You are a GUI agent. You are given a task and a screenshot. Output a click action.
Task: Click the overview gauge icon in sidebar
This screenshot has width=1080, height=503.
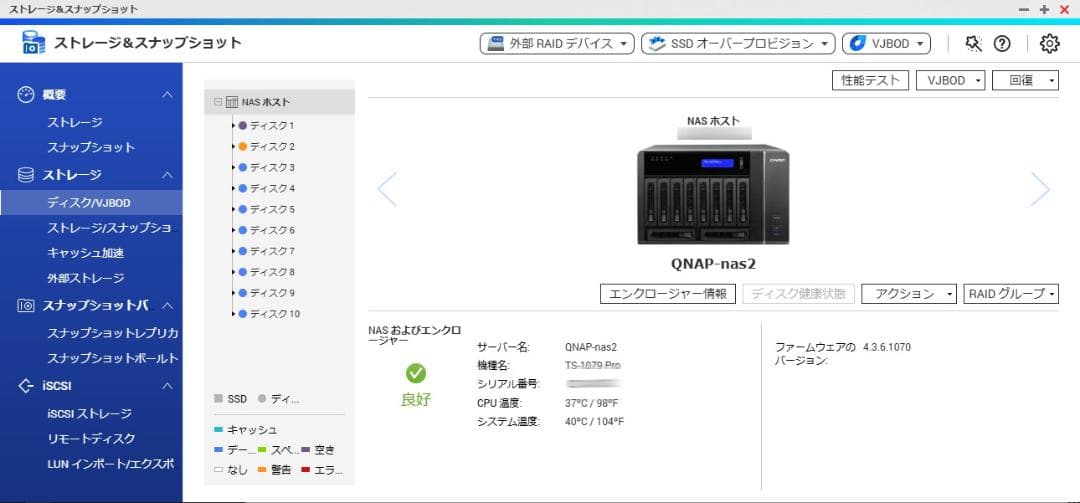[25, 95]
